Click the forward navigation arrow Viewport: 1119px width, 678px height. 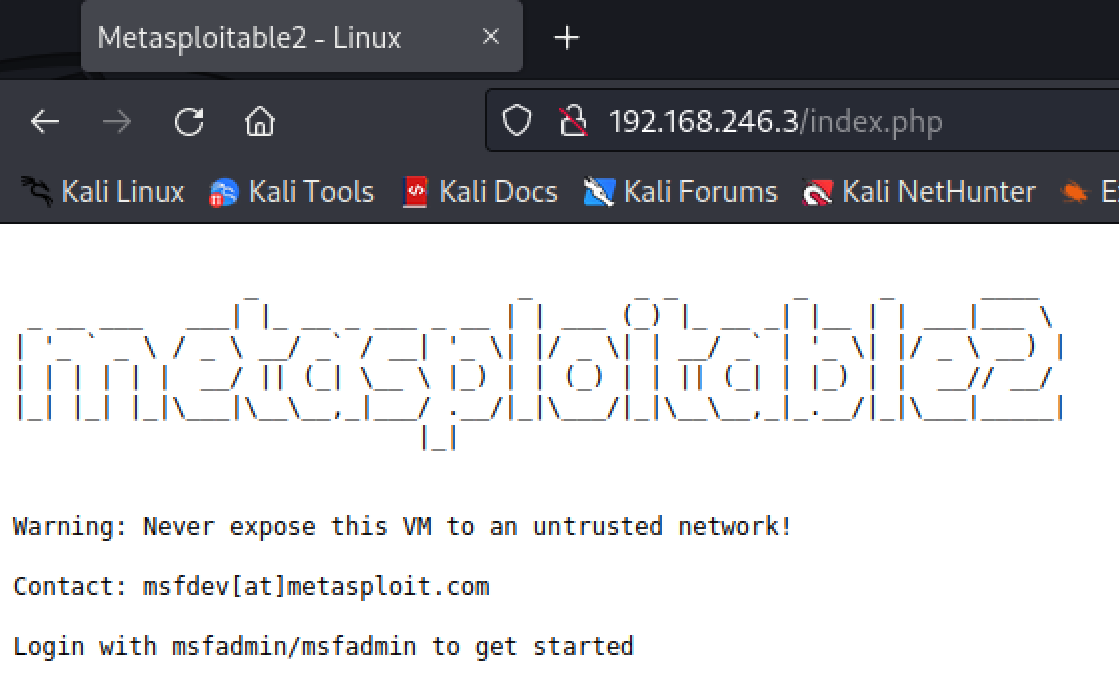click(117, 122)
